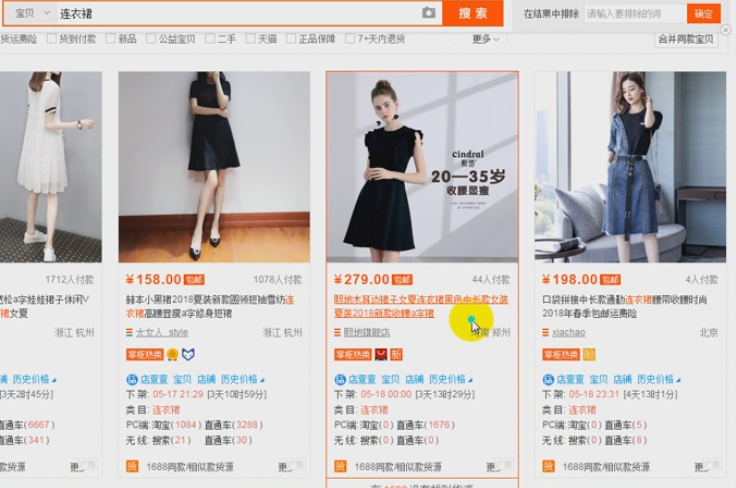This screenshot has height=488, width=736.
Task: Click the 掌柜热卖 badge under xiachao
Action: [x=561, y=354]
